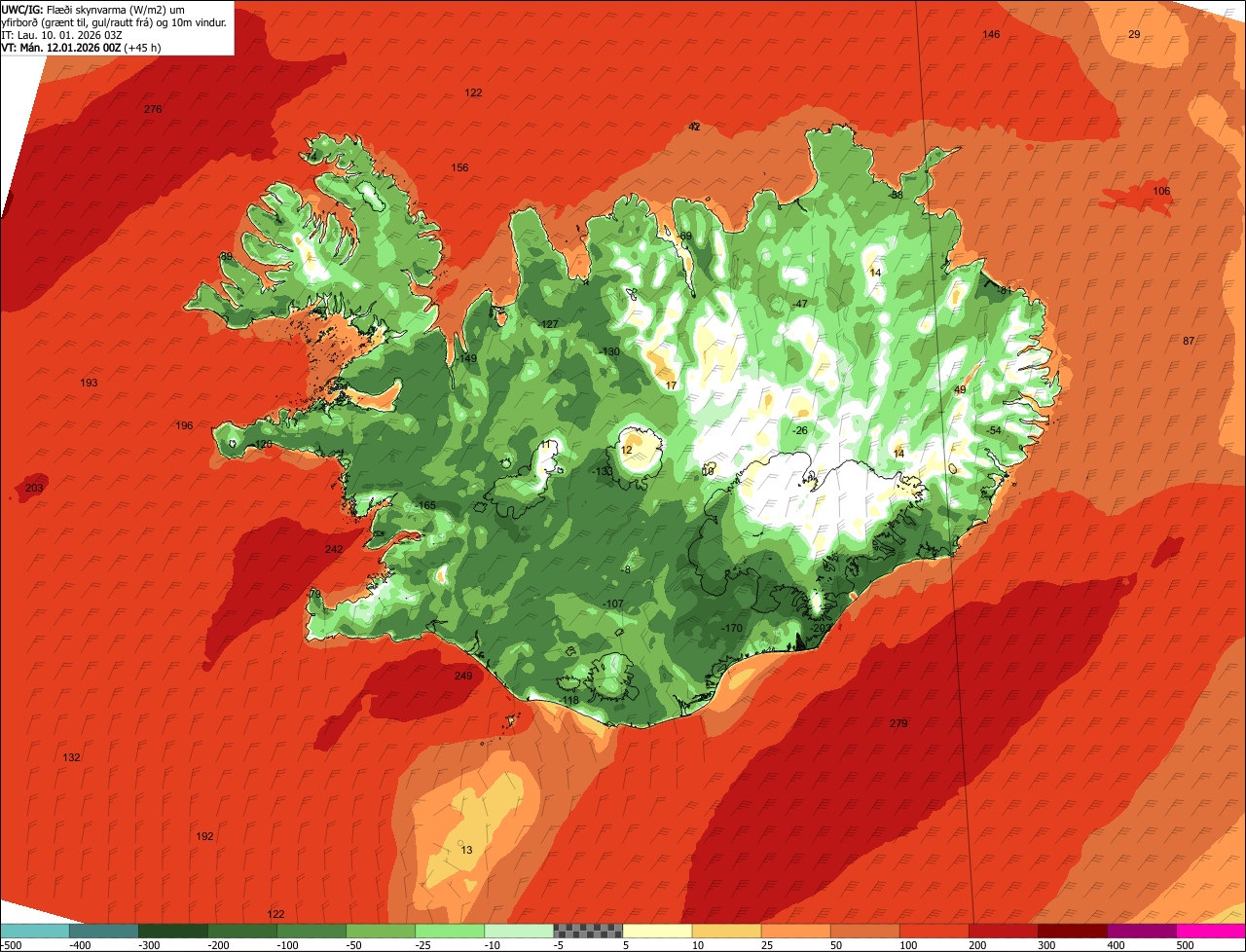Screen dimensions: 1246x952
Task: Click the map value 132
Action: (x=71, y=757)
